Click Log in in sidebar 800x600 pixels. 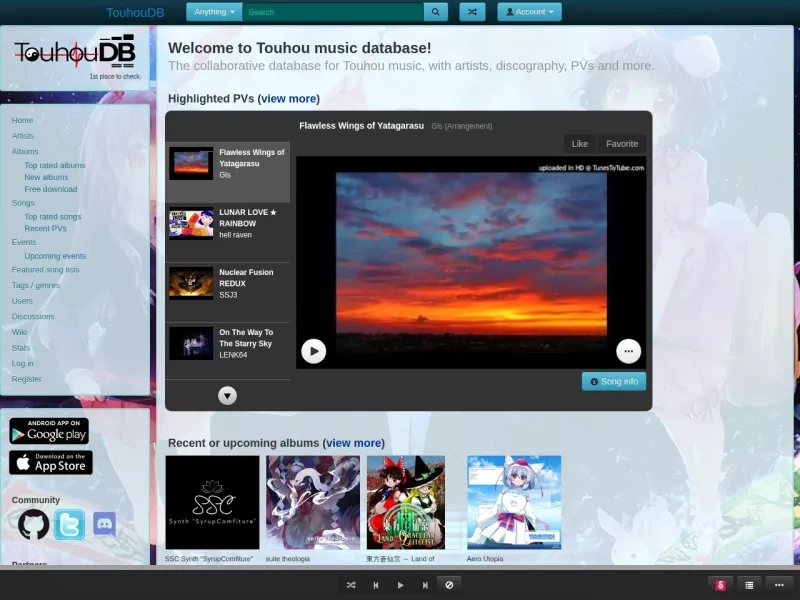click(22, 363)
